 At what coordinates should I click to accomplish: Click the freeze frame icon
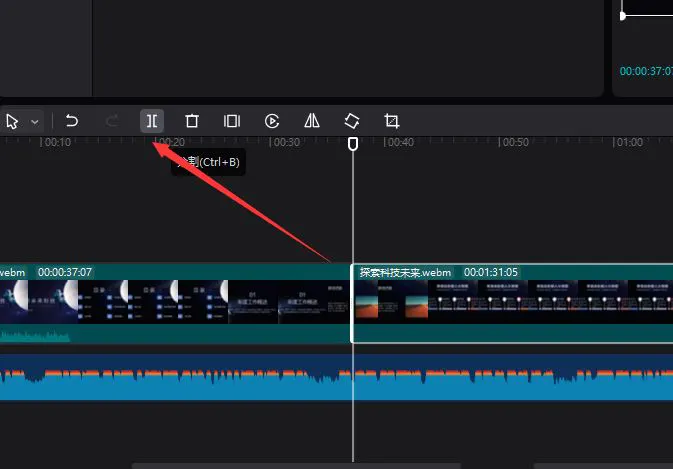(x=232, y=121)
